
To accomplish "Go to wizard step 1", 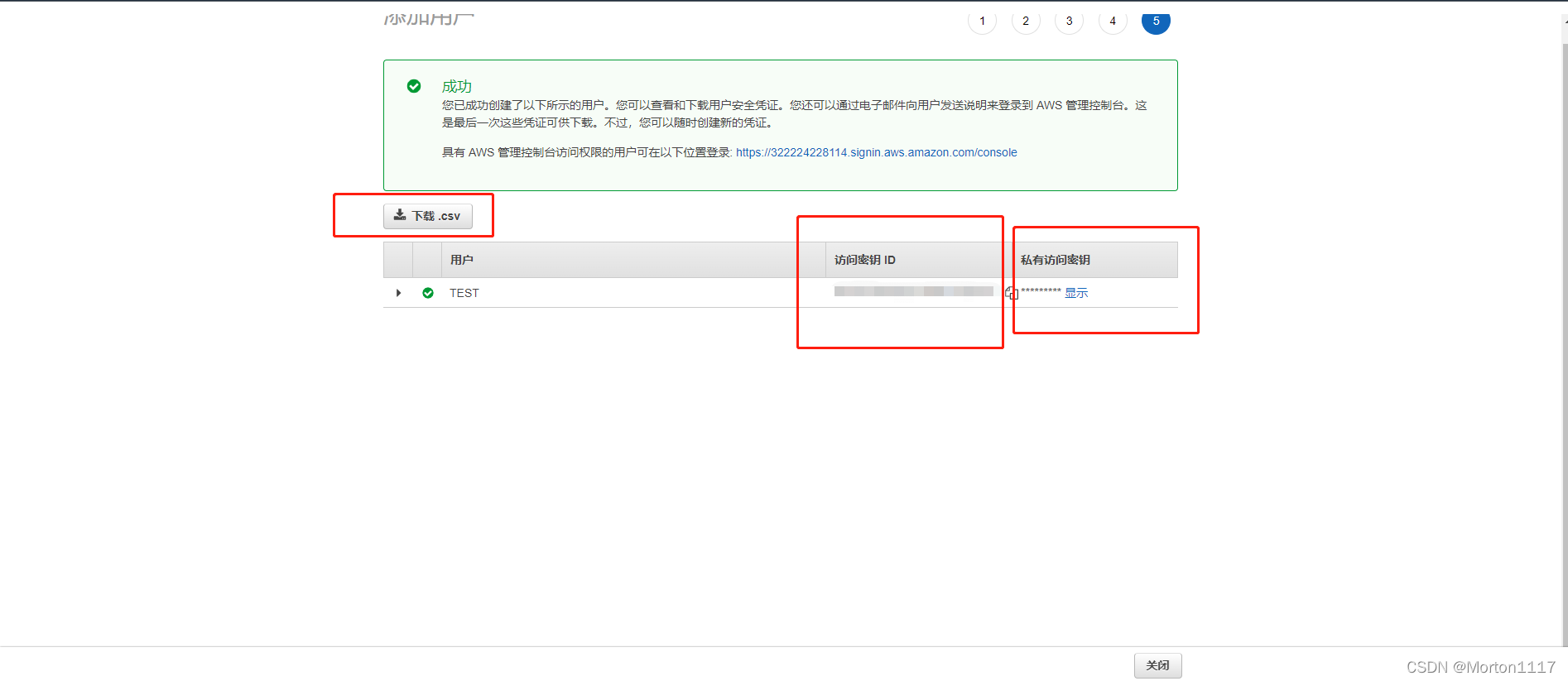I will point(983,21).
